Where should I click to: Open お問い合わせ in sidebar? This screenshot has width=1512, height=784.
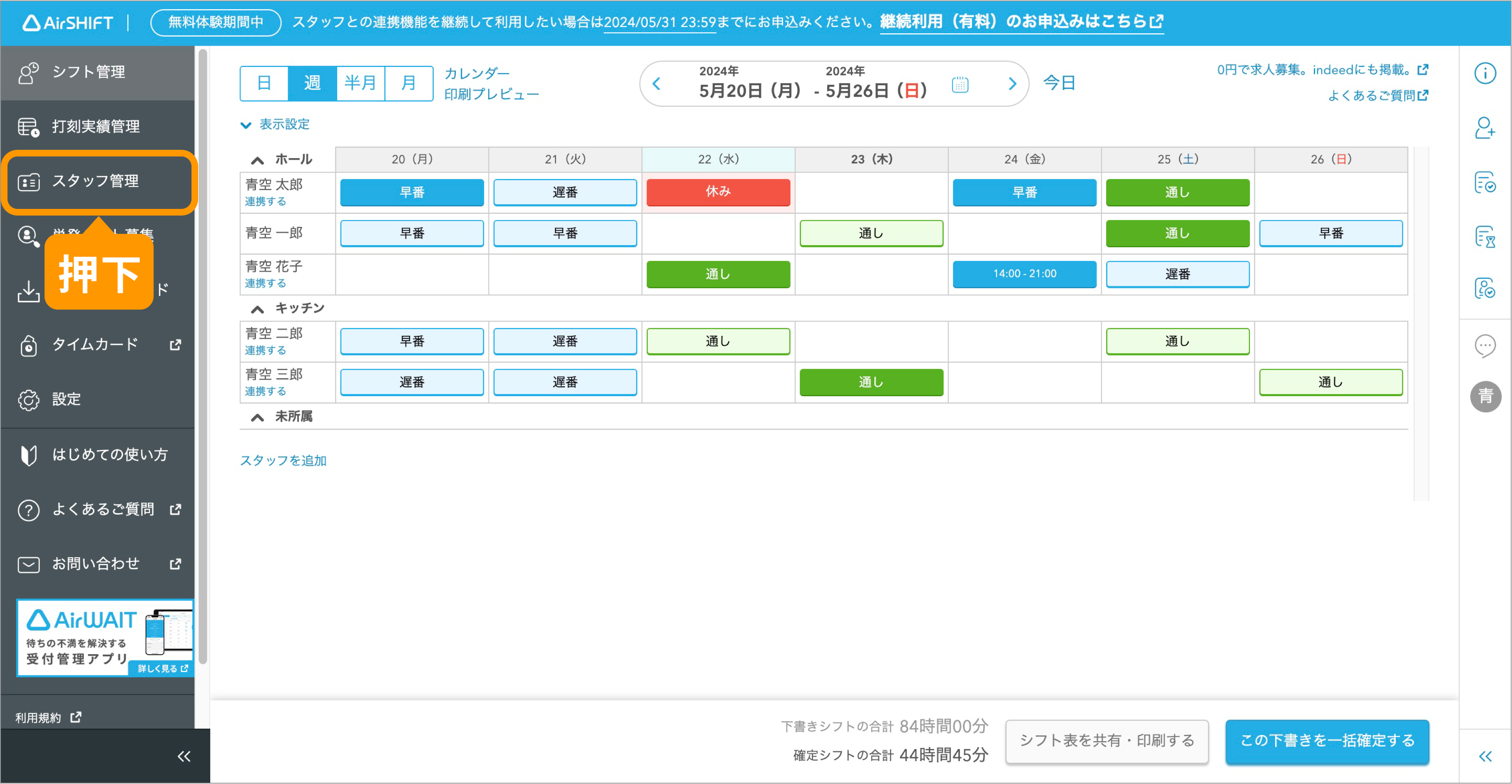[97, 564]
